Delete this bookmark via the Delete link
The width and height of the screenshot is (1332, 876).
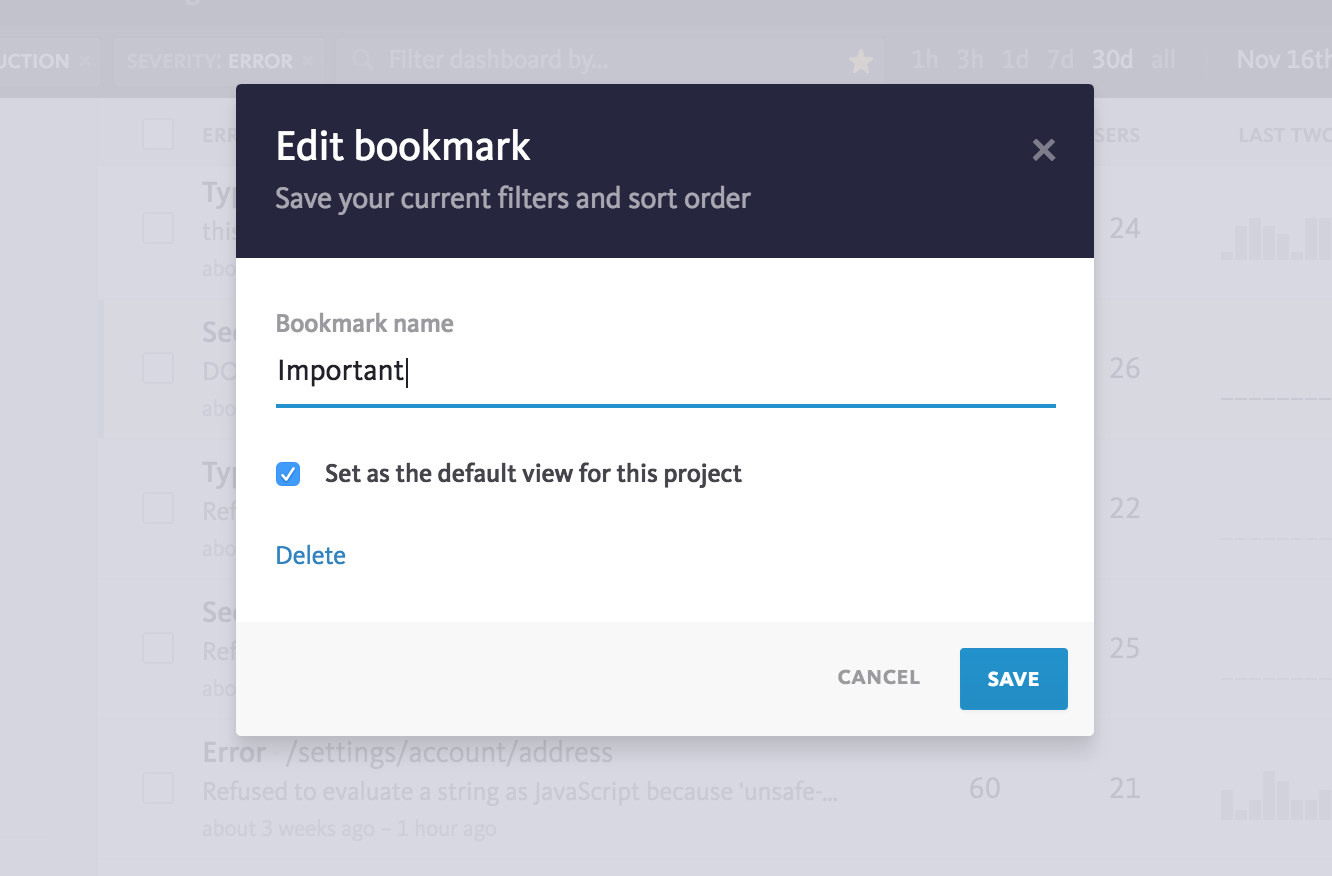310,555
